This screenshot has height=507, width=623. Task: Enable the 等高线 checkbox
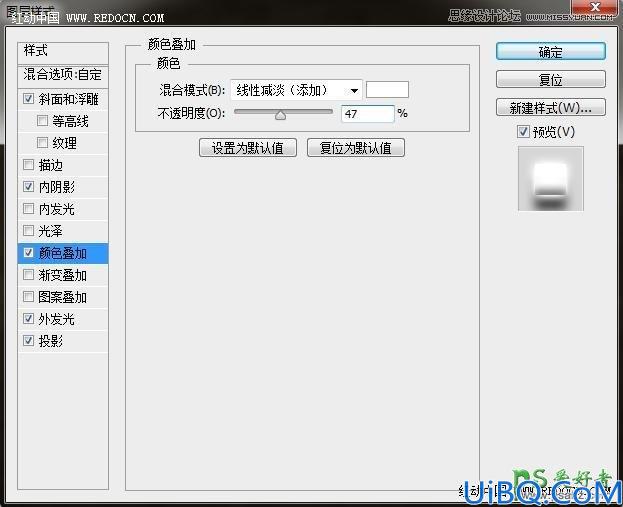pos(42,120)
